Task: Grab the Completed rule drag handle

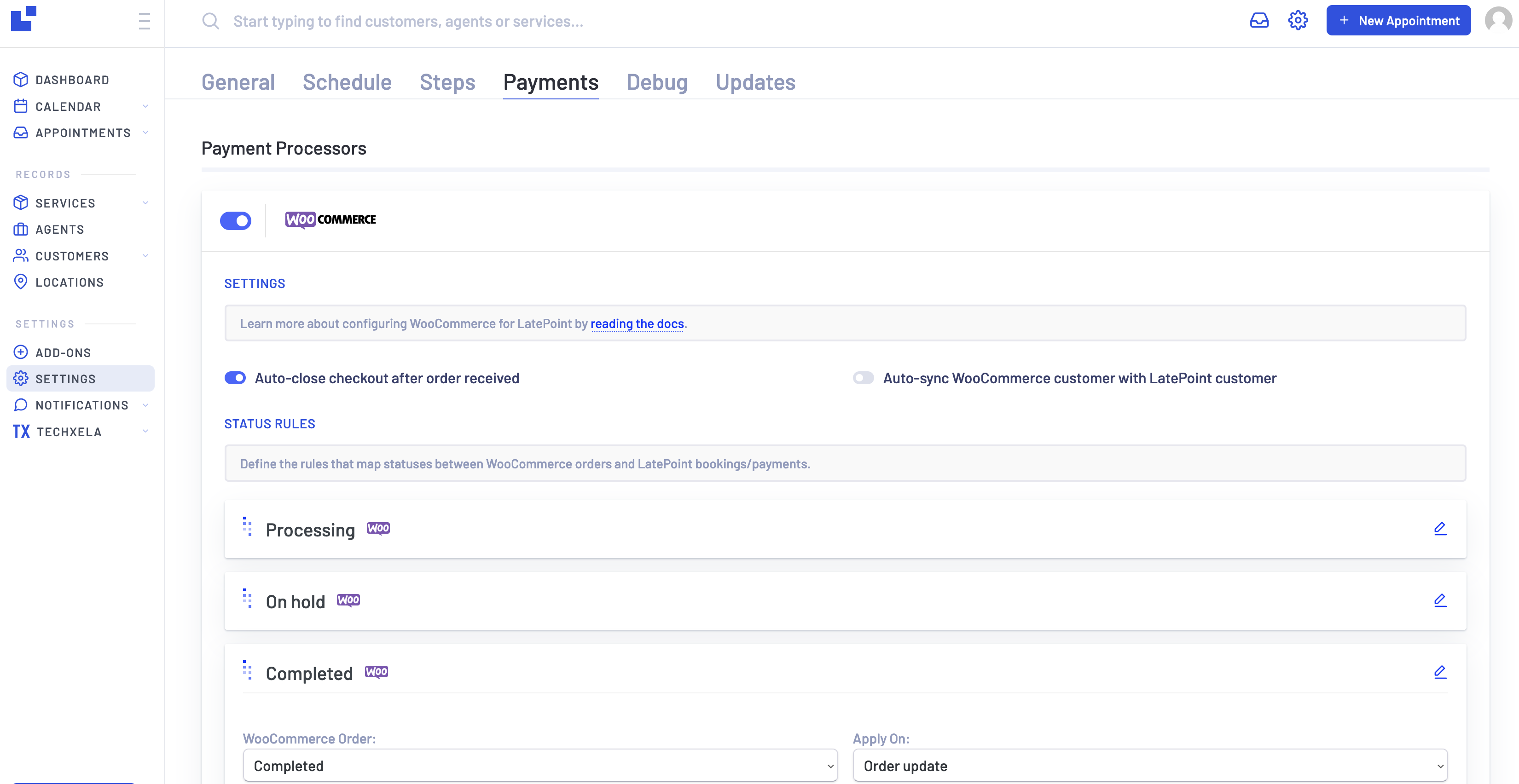Action: point(247,670)
